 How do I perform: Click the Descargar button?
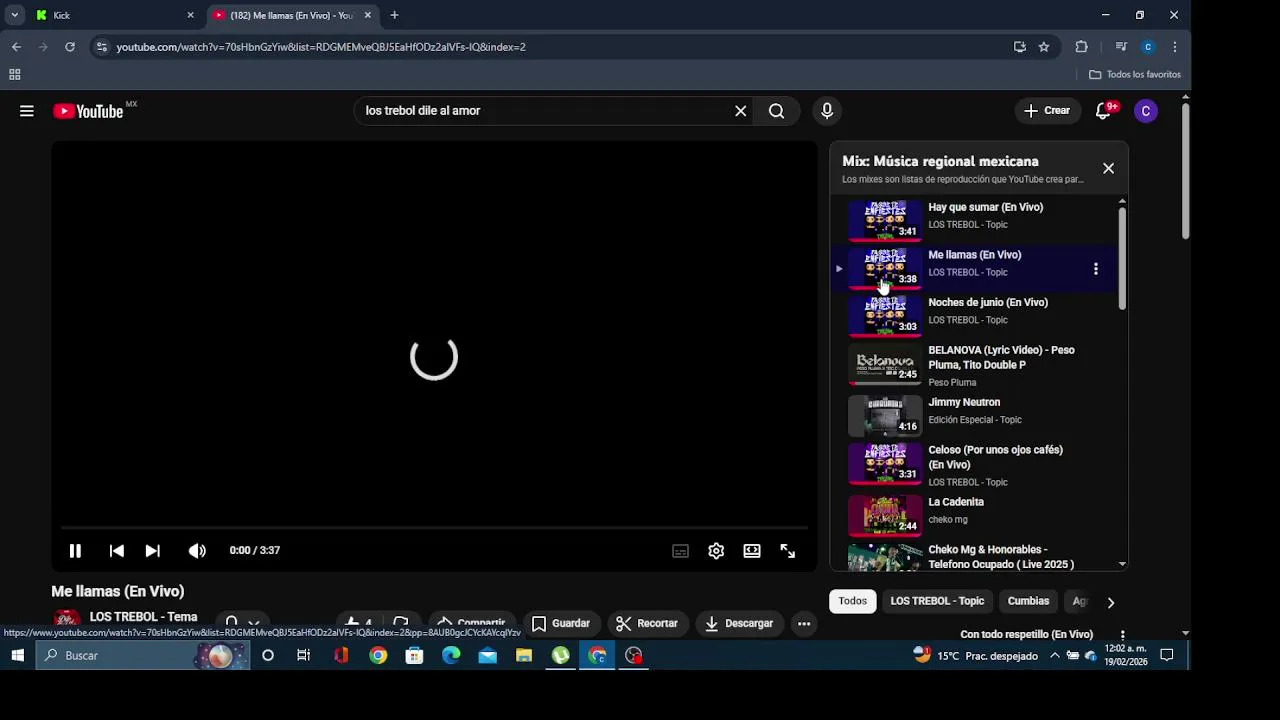click(739, 623)
